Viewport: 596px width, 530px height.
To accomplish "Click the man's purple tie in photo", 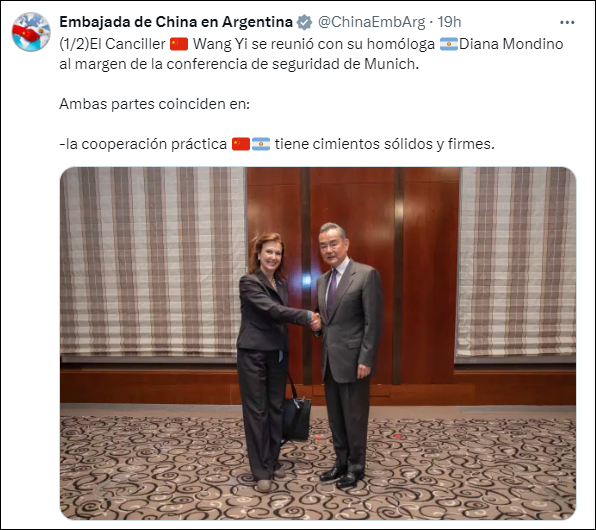I will pos(331,291).
